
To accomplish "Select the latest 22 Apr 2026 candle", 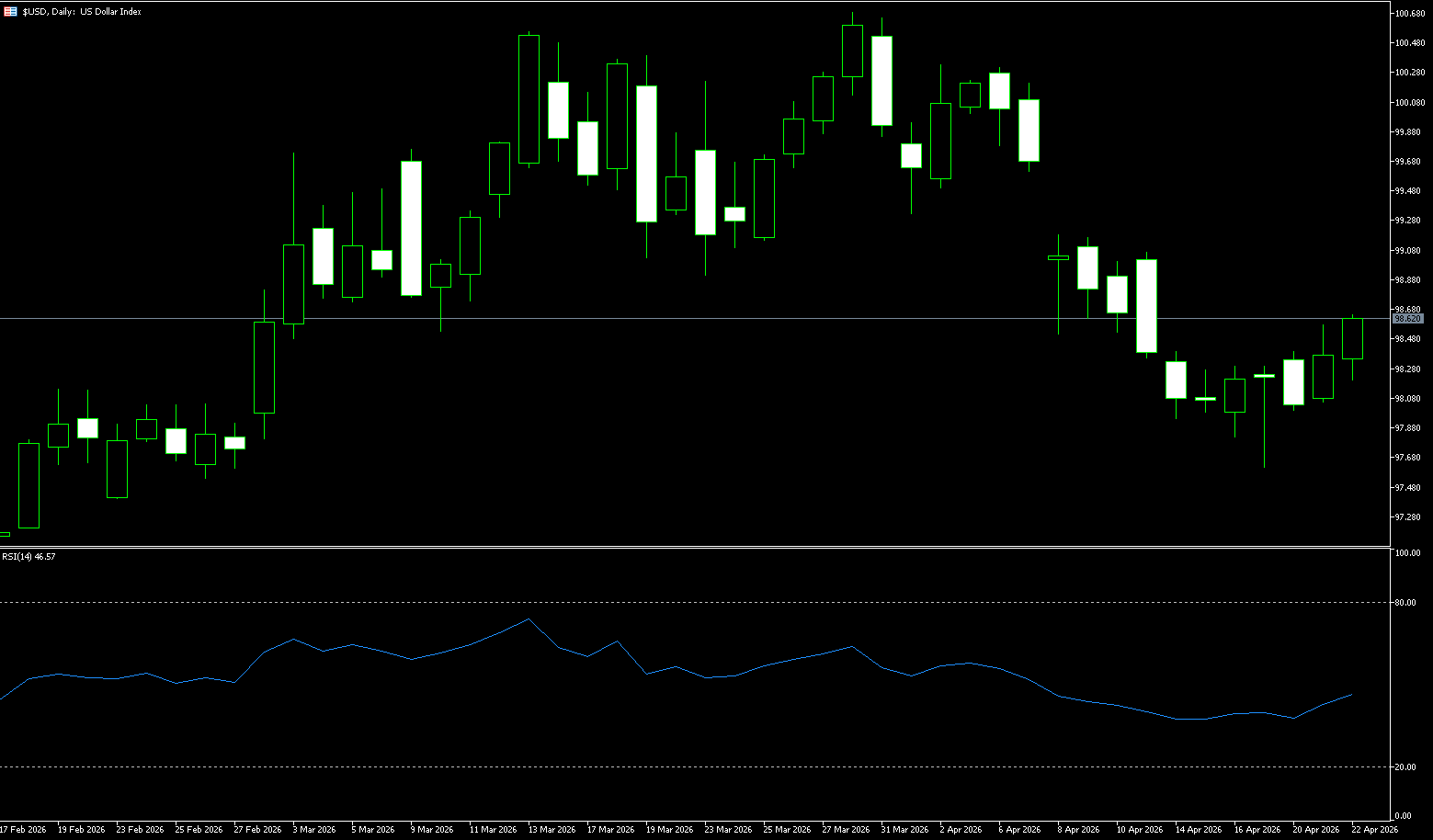I will click(x=1352, y=338).
